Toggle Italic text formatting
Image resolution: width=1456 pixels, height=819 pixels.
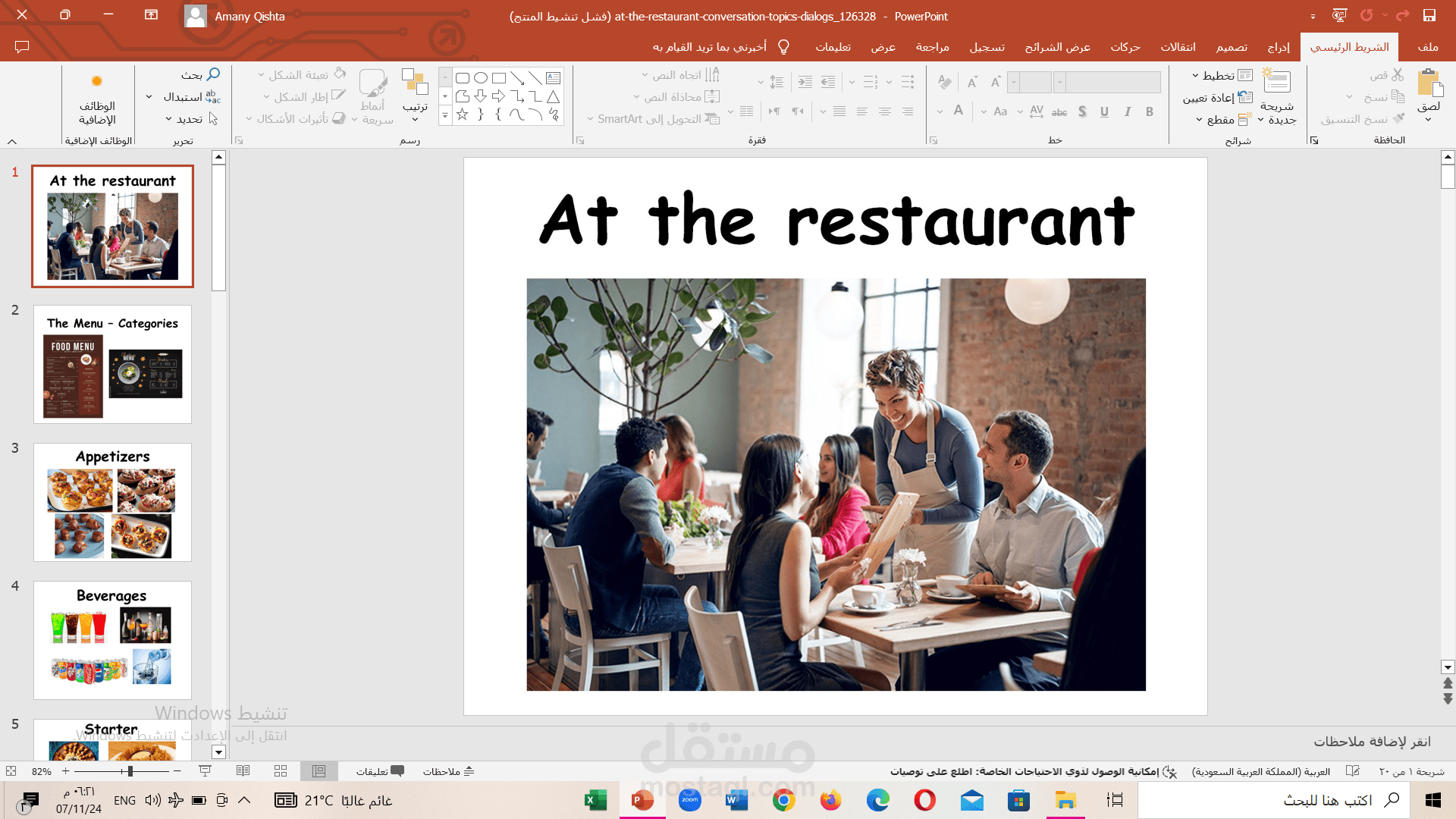coord(1128,111)
